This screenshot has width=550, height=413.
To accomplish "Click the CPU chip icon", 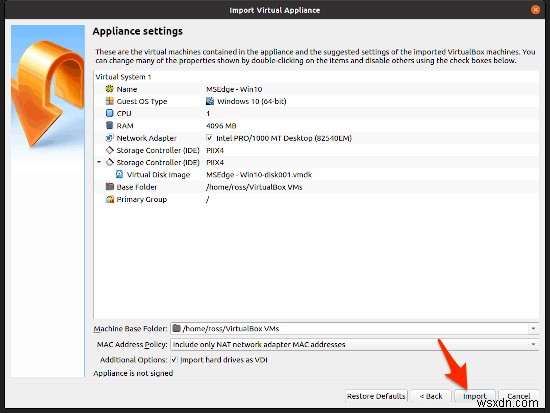I will click(x=109, y=113).
